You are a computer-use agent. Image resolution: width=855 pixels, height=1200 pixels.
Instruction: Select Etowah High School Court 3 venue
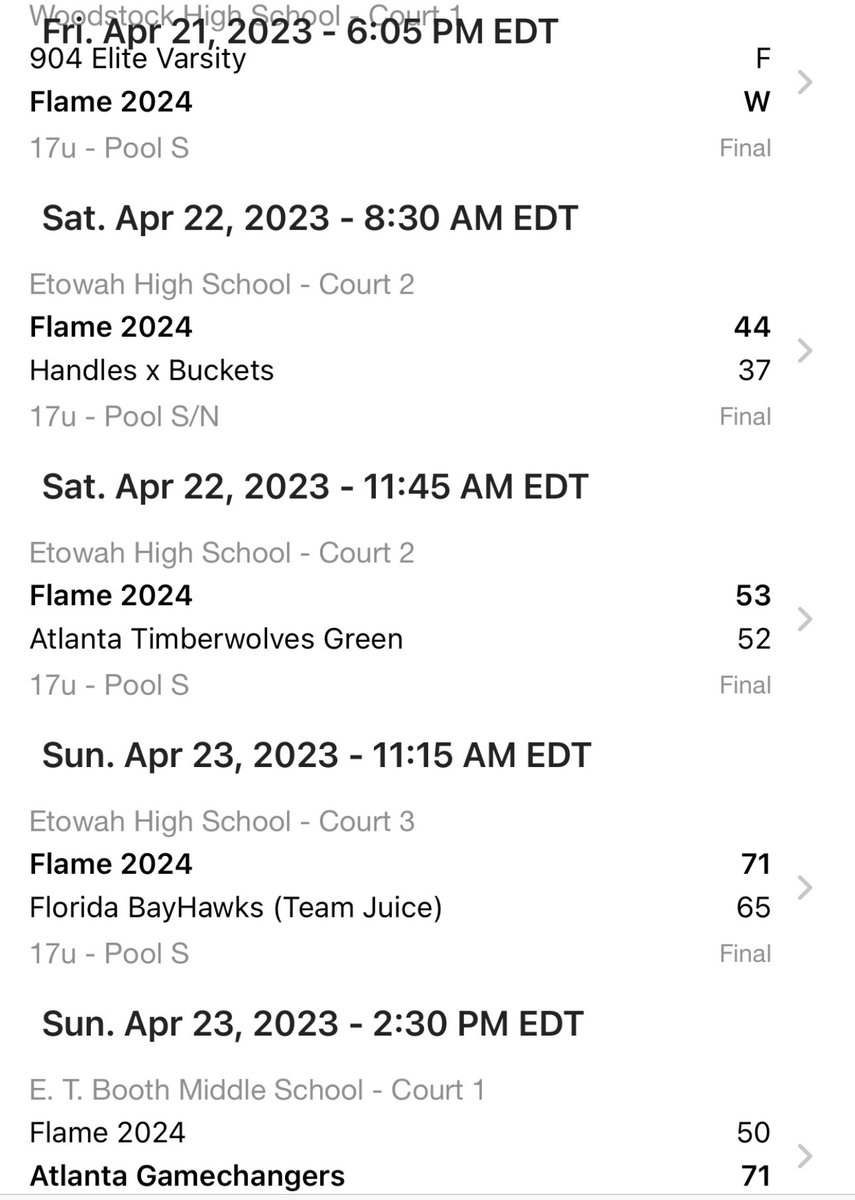[222, 822]
